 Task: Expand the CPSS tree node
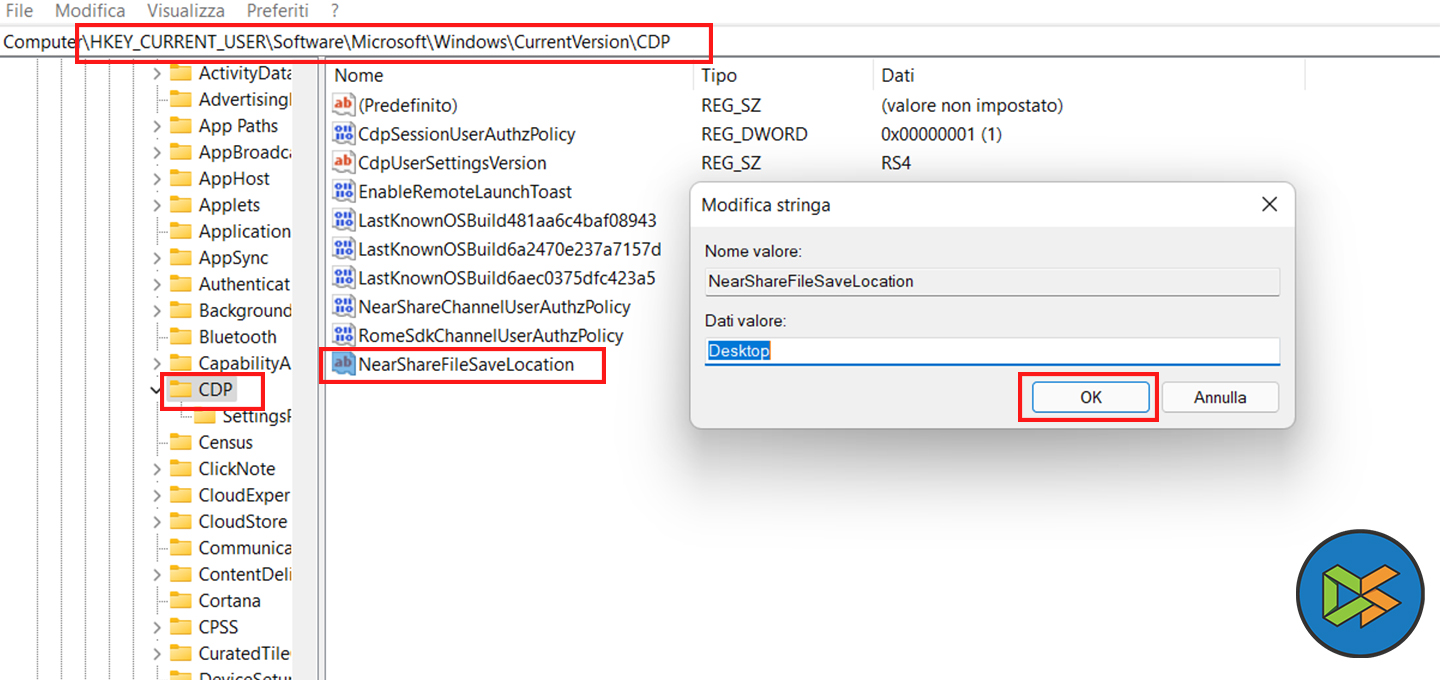[156, 628]
